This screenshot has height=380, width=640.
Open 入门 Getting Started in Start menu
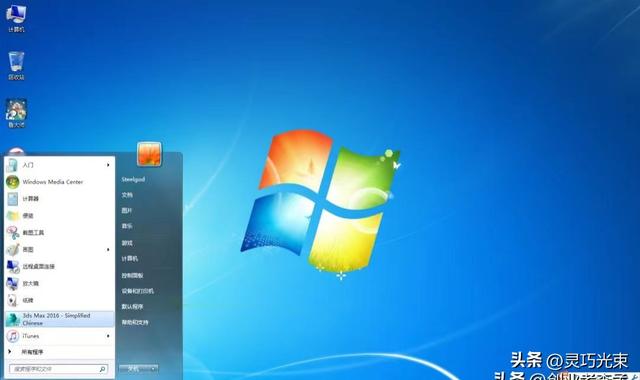point(59,165)
